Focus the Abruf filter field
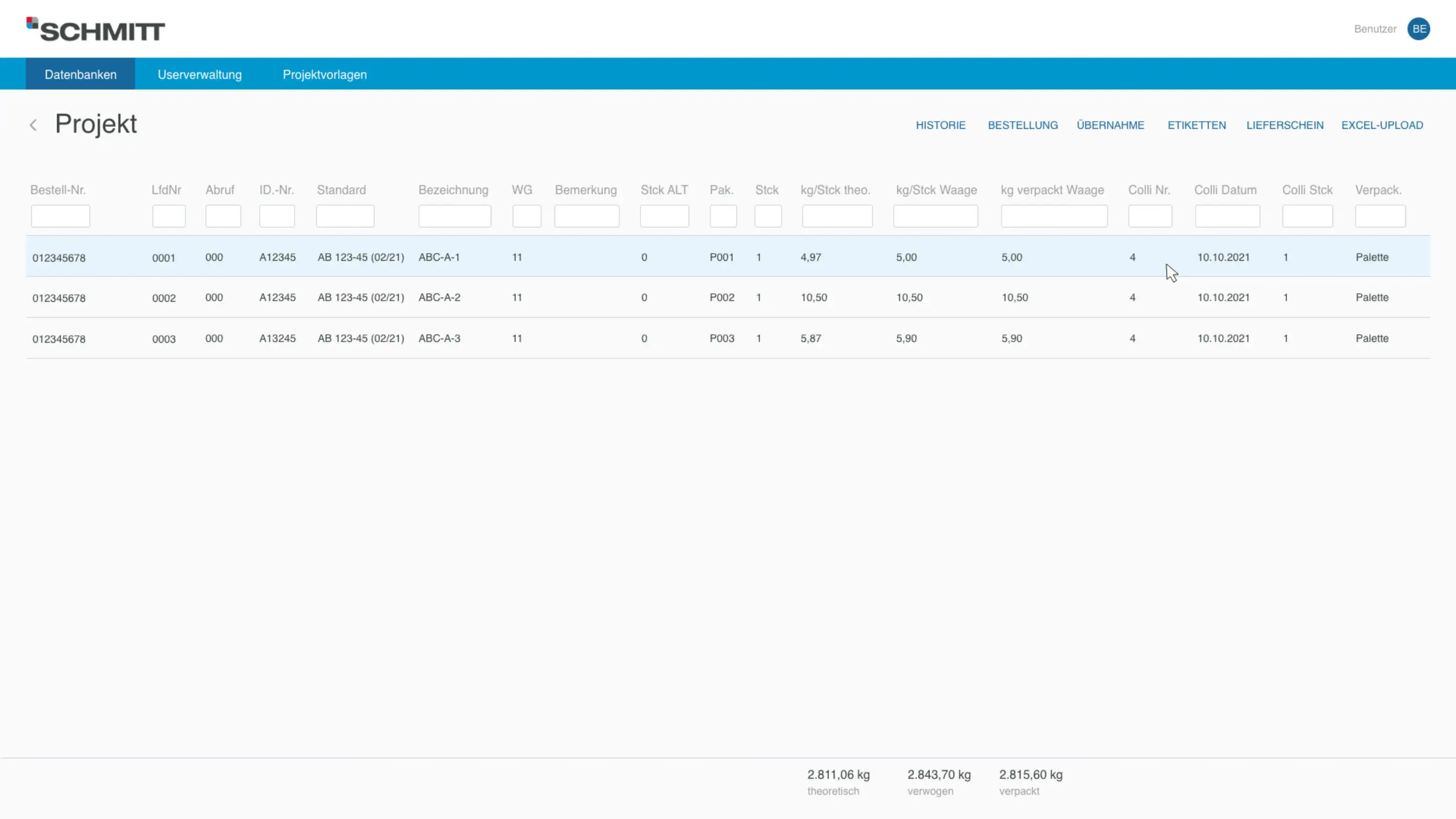 click(223, 216)
